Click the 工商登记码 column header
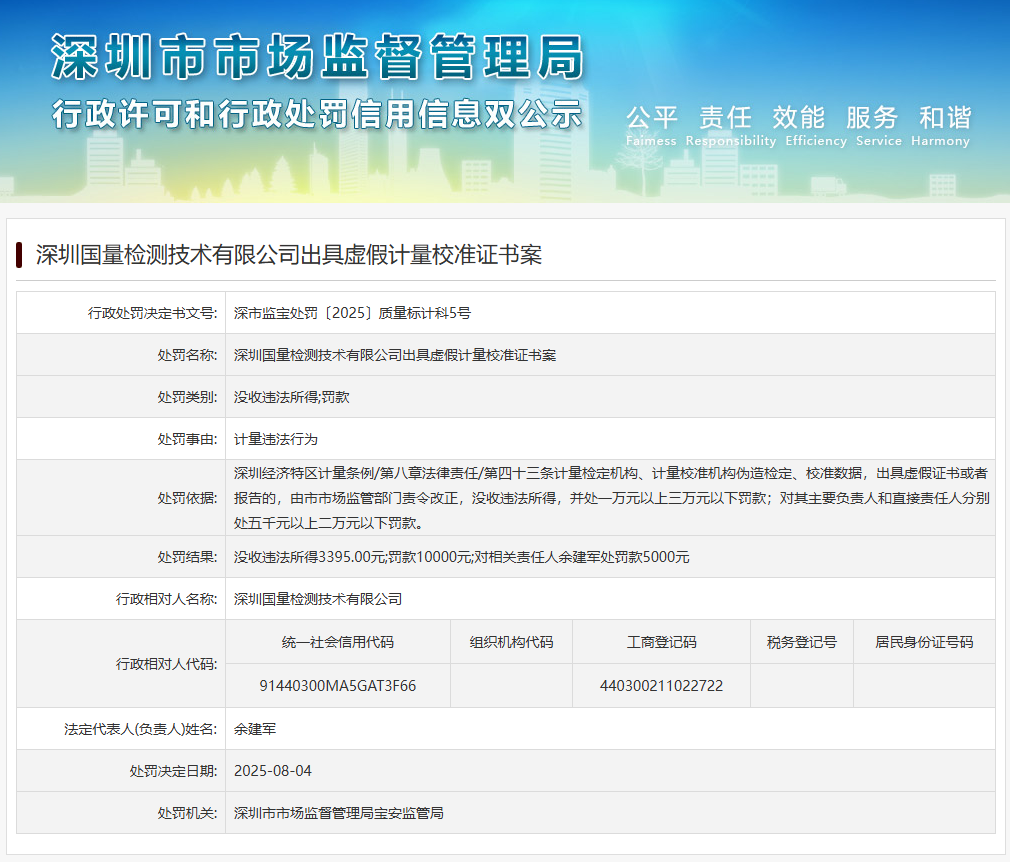This screenshot has width=1010, height=862. [661, 642]
